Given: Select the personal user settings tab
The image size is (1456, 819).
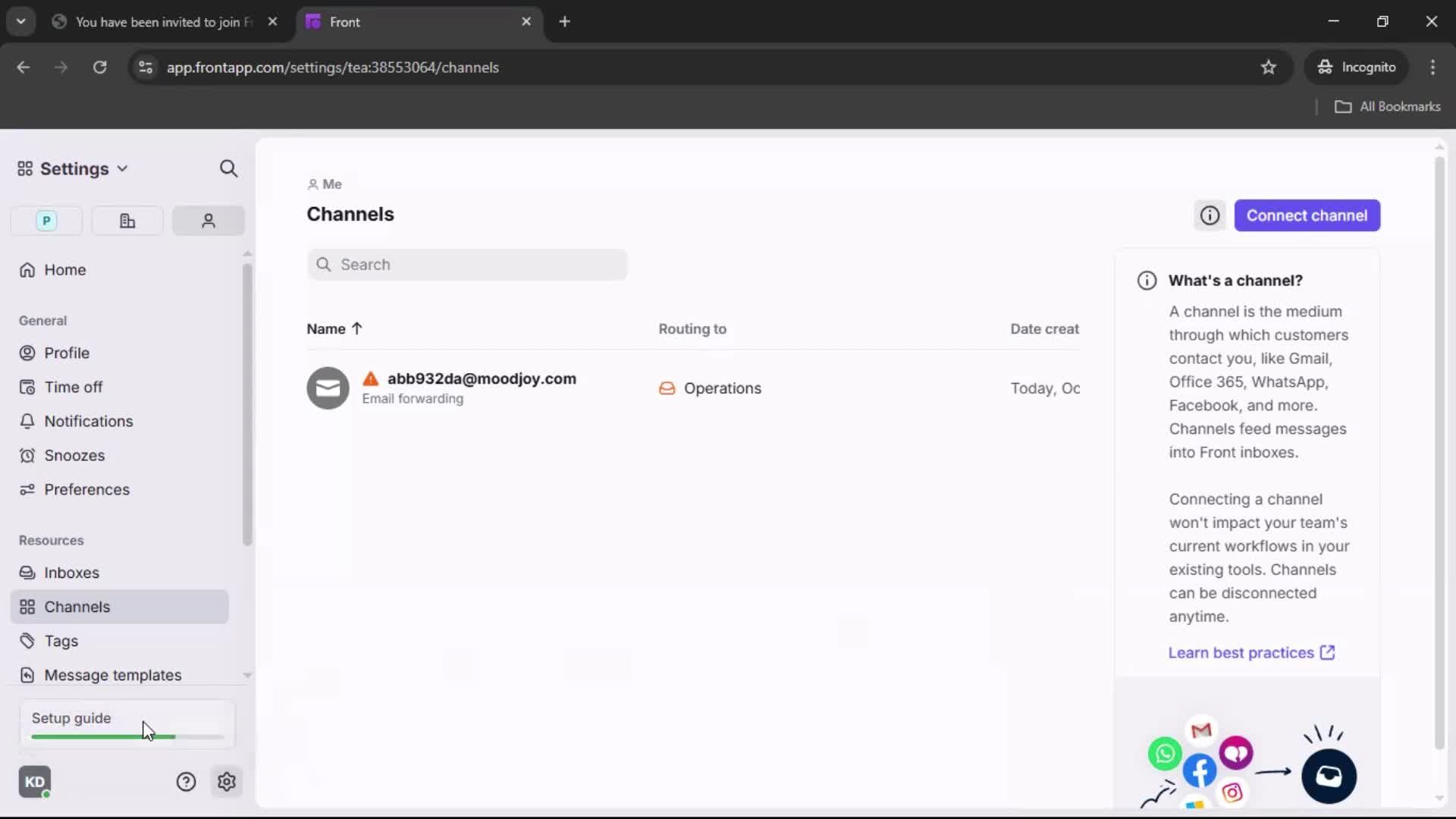Looking at the screenshot, I should point(208,221).
